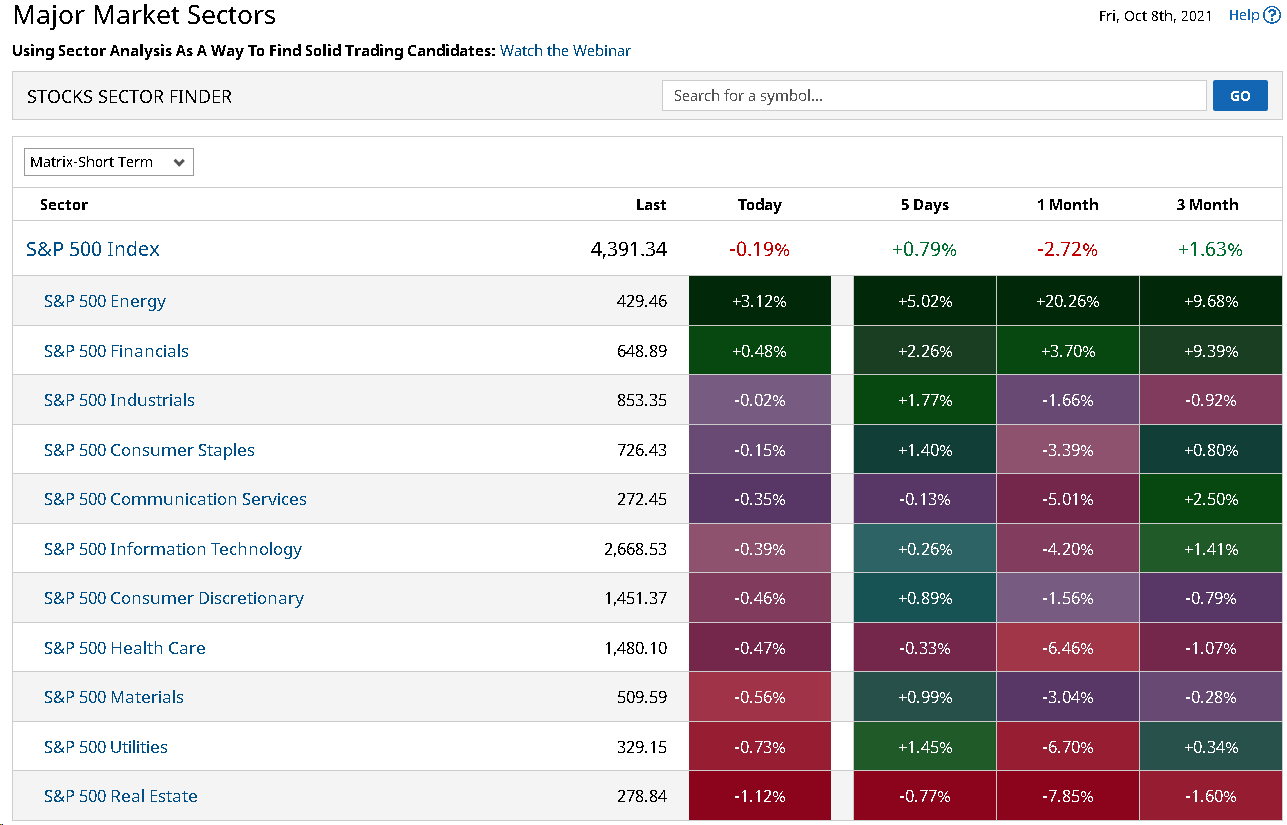Click the Help text link
This screenshot has width=1287, height=825.
pyautogui.click(x=1244, y=15)
